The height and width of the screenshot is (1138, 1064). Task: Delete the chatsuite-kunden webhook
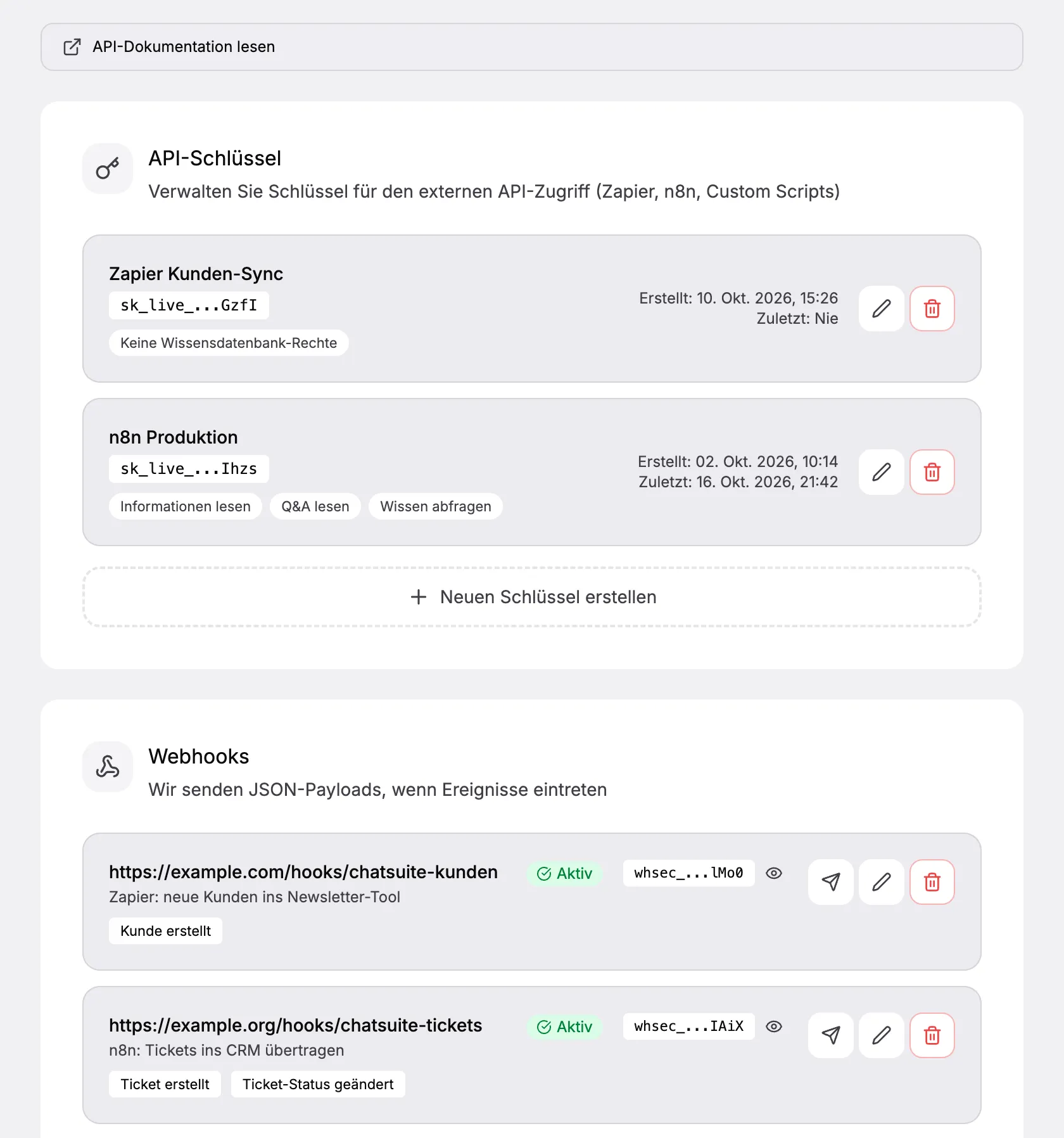932,882
